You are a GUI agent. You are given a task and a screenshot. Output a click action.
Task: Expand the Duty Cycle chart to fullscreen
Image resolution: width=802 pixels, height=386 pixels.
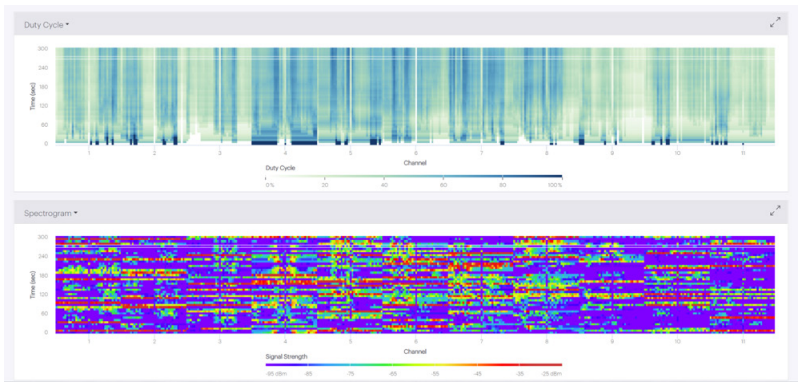pyautogui.click(x=775, y=22)
